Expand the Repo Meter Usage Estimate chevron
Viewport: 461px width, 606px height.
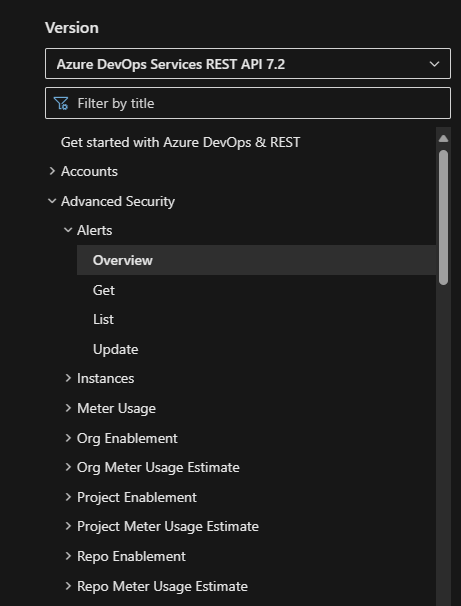pyautogui.click(x=68, y=586)
